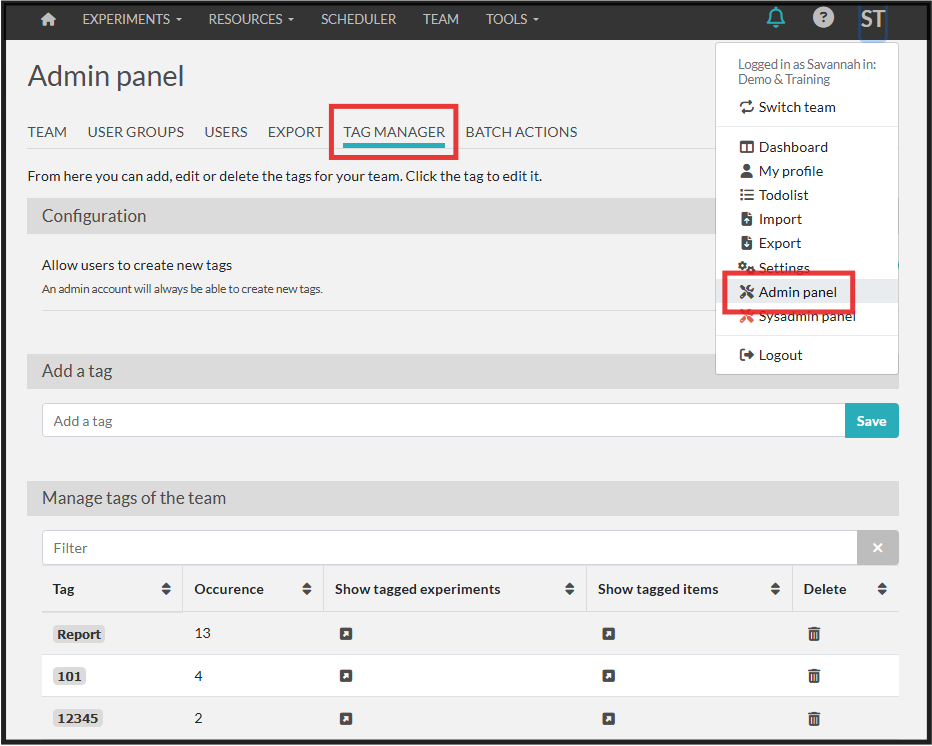Click the Add a tag input field
The width and height of the screenshot is (932, 746).
[x=443, y=421]
